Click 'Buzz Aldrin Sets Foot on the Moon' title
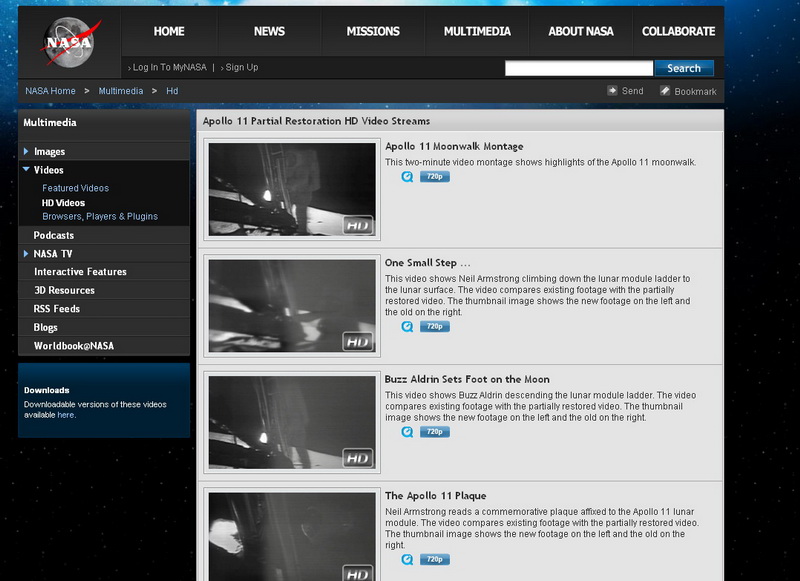Screen dimensions: 800x581 (x=467, y=379)
